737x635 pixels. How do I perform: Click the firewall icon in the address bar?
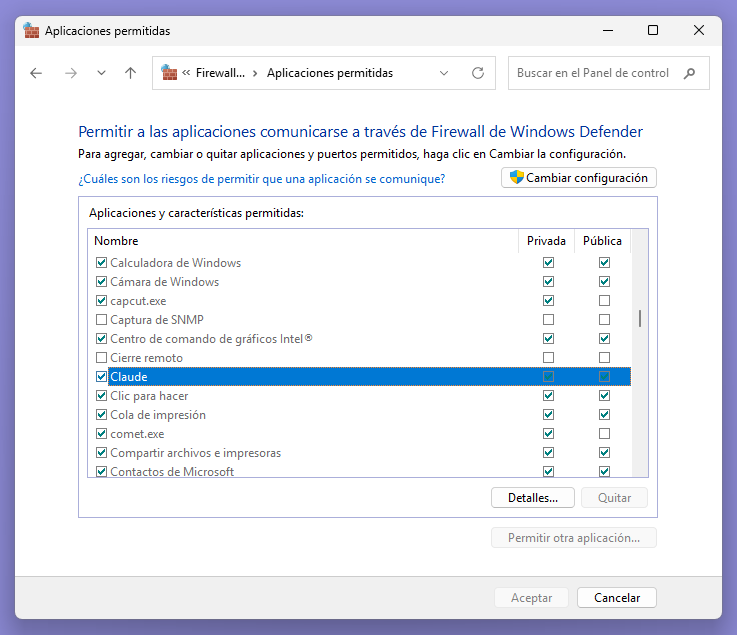point(170,73)
